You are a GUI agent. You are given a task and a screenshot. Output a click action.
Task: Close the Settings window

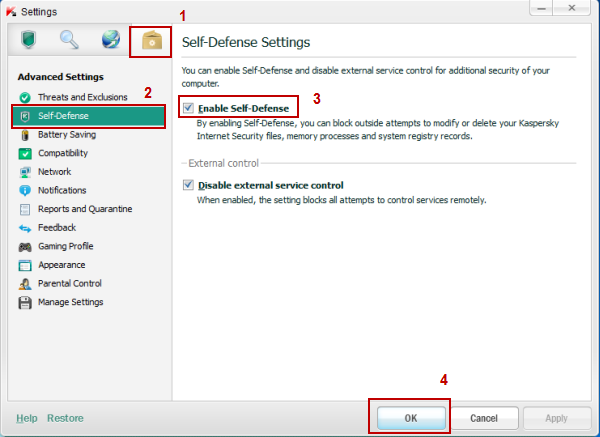572,8
